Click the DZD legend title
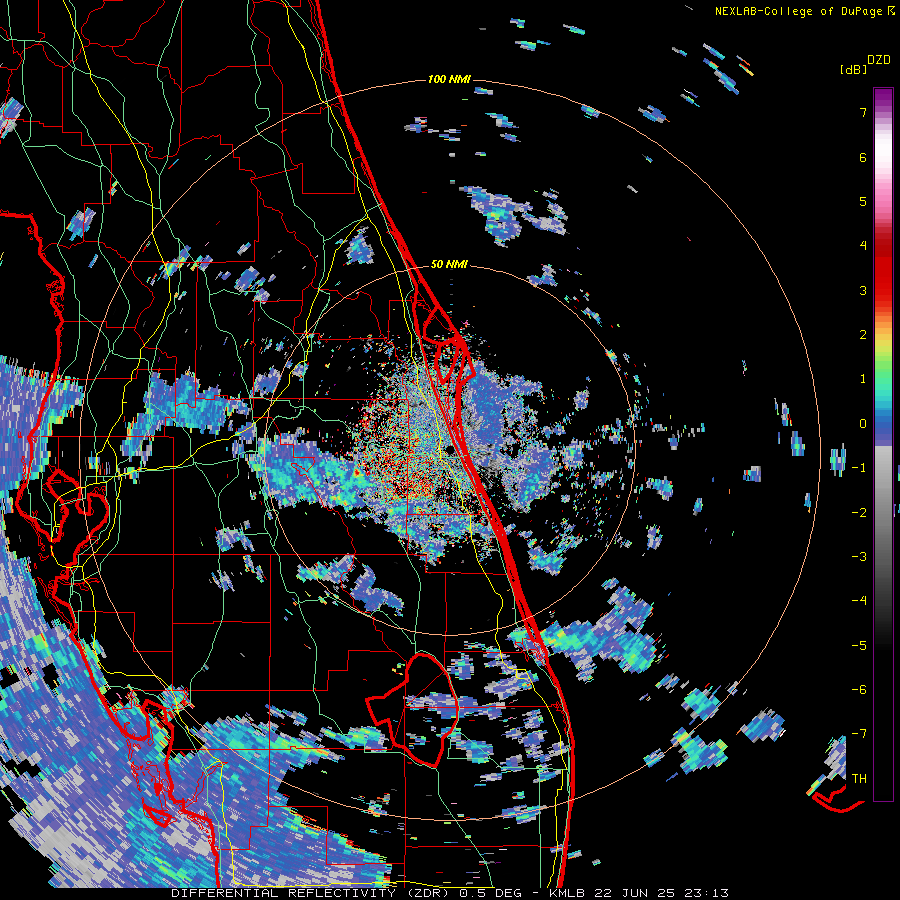The width and height of the screenshot is (900, 900). tap(879, 60)
